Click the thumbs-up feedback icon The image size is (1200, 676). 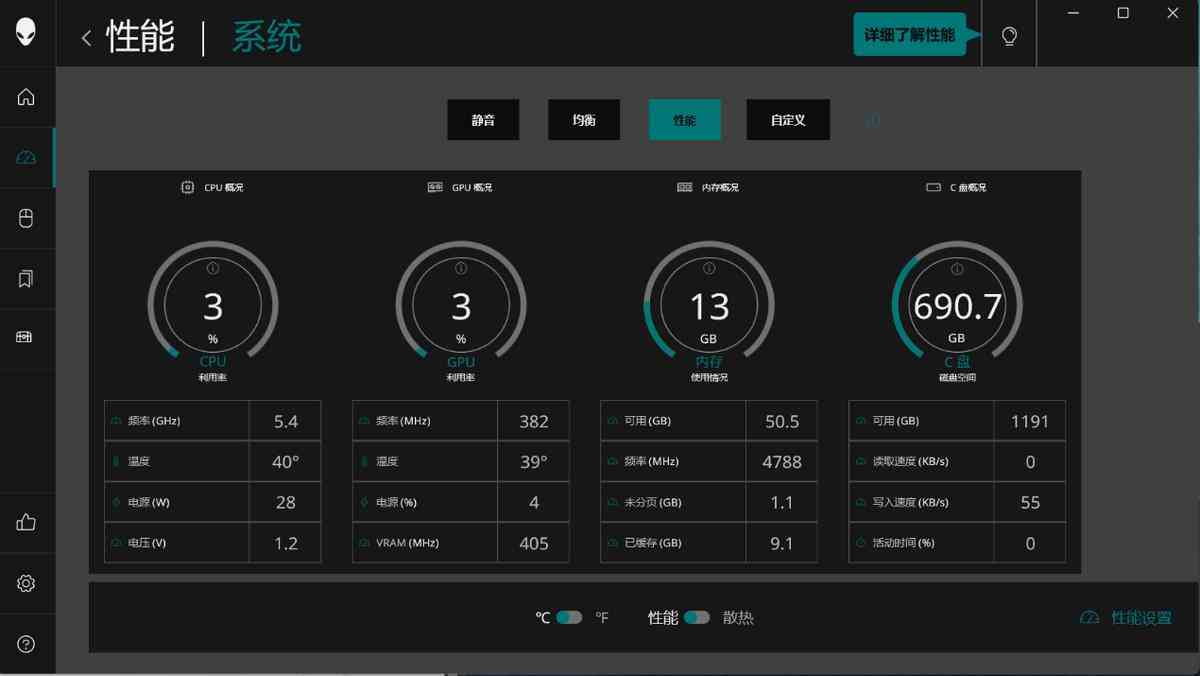pos(26,522)
